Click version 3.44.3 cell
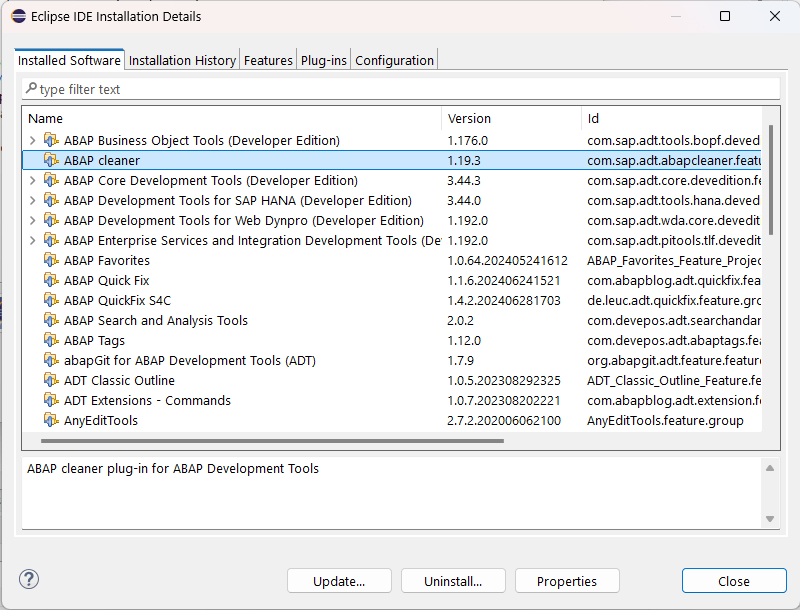 464,180
